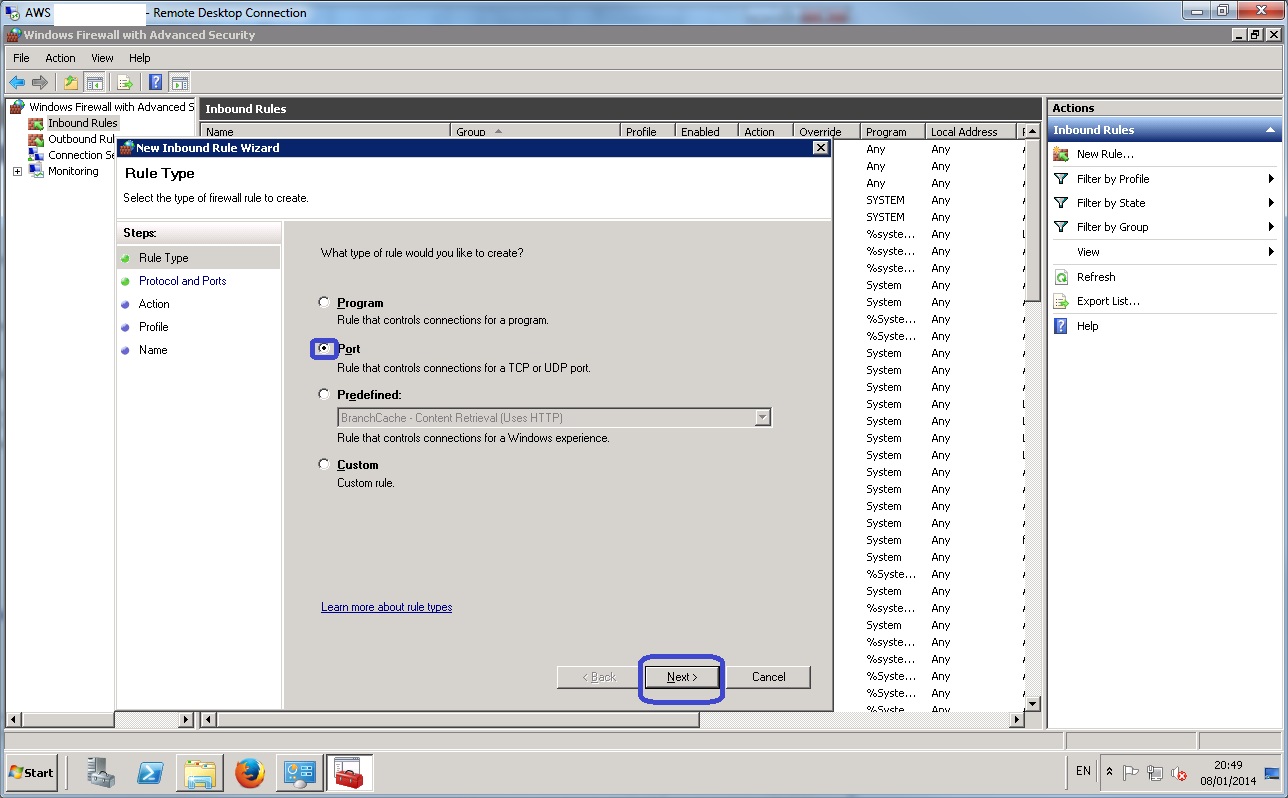Click the Enabled column header
The image size is (1288, 798).
(705, 132)
